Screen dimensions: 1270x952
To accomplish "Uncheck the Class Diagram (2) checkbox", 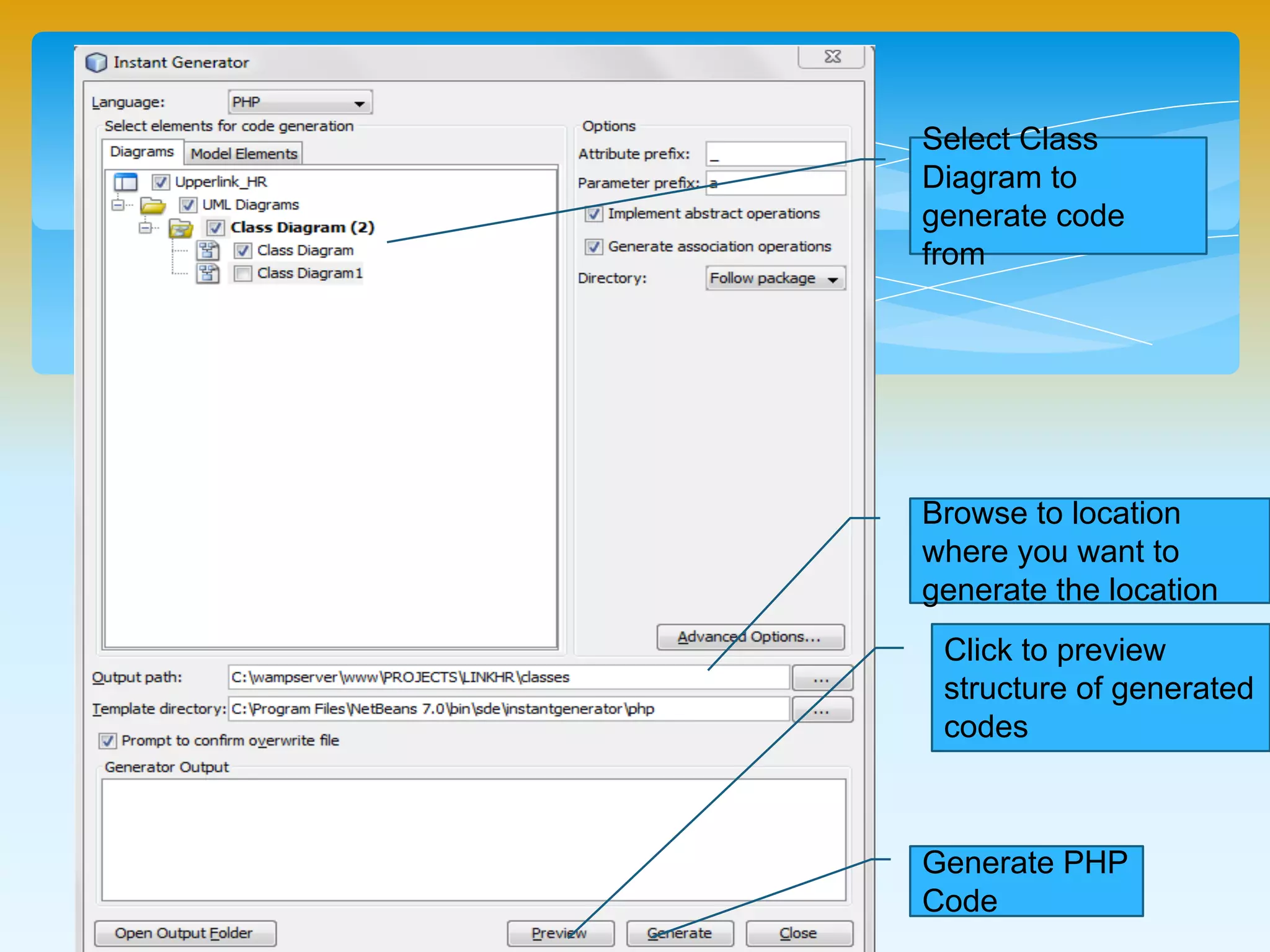I will (x=215, y=228).
